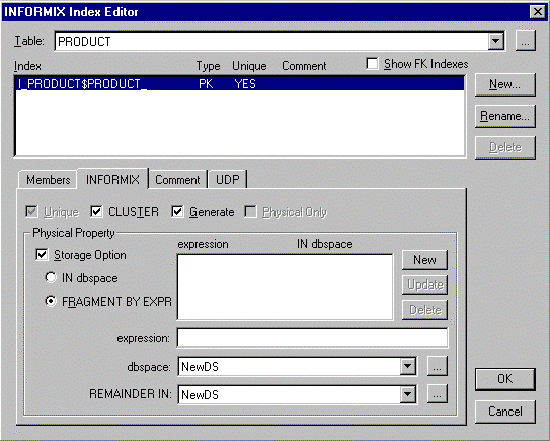550x441 pixels.
Task: Open the Comment tab
Action: (x=177, y=180)
